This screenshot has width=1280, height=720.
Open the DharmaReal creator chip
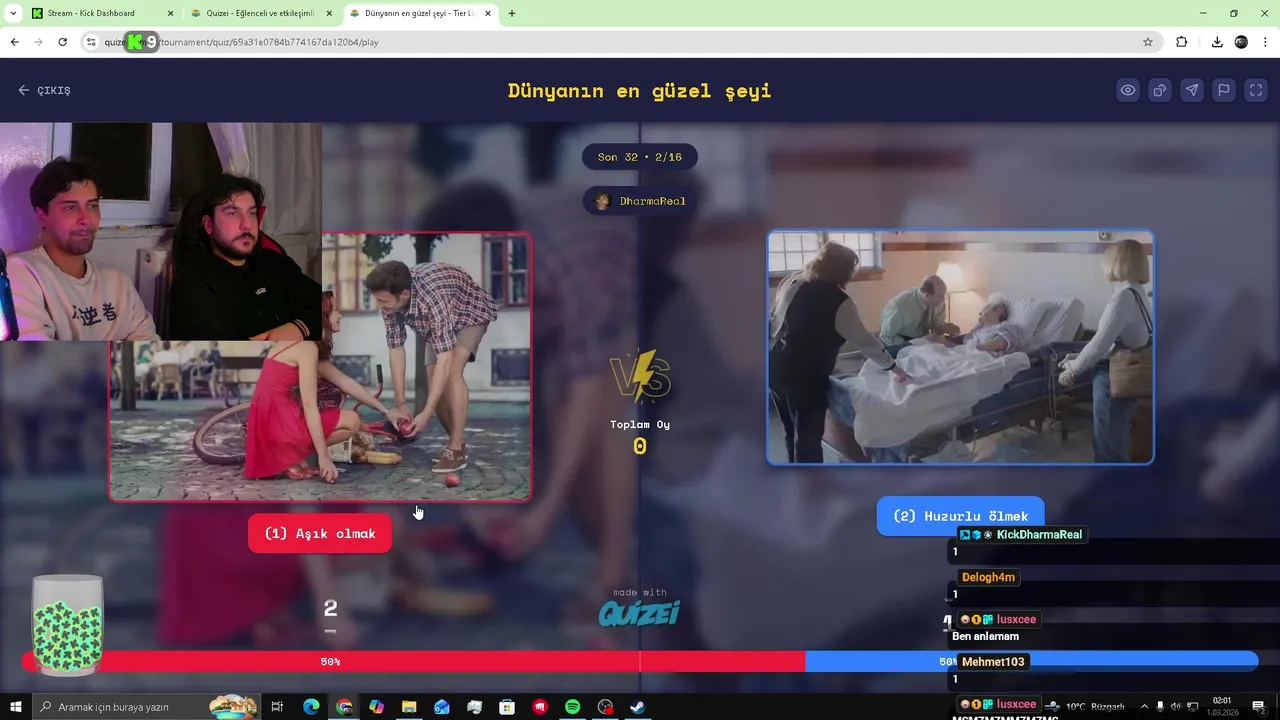click(640, 201)
